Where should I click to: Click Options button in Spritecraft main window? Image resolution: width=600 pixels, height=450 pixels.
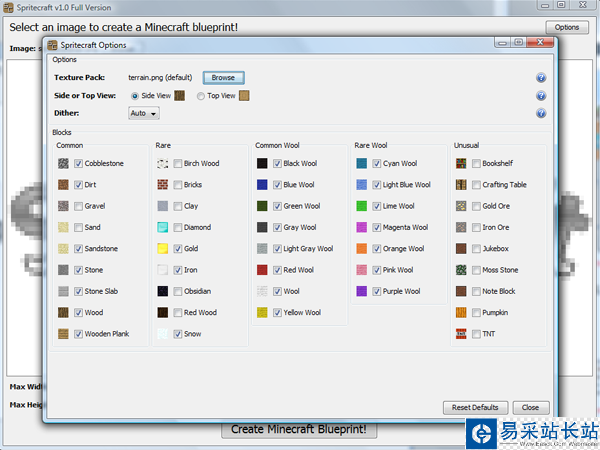click(567, 28)
